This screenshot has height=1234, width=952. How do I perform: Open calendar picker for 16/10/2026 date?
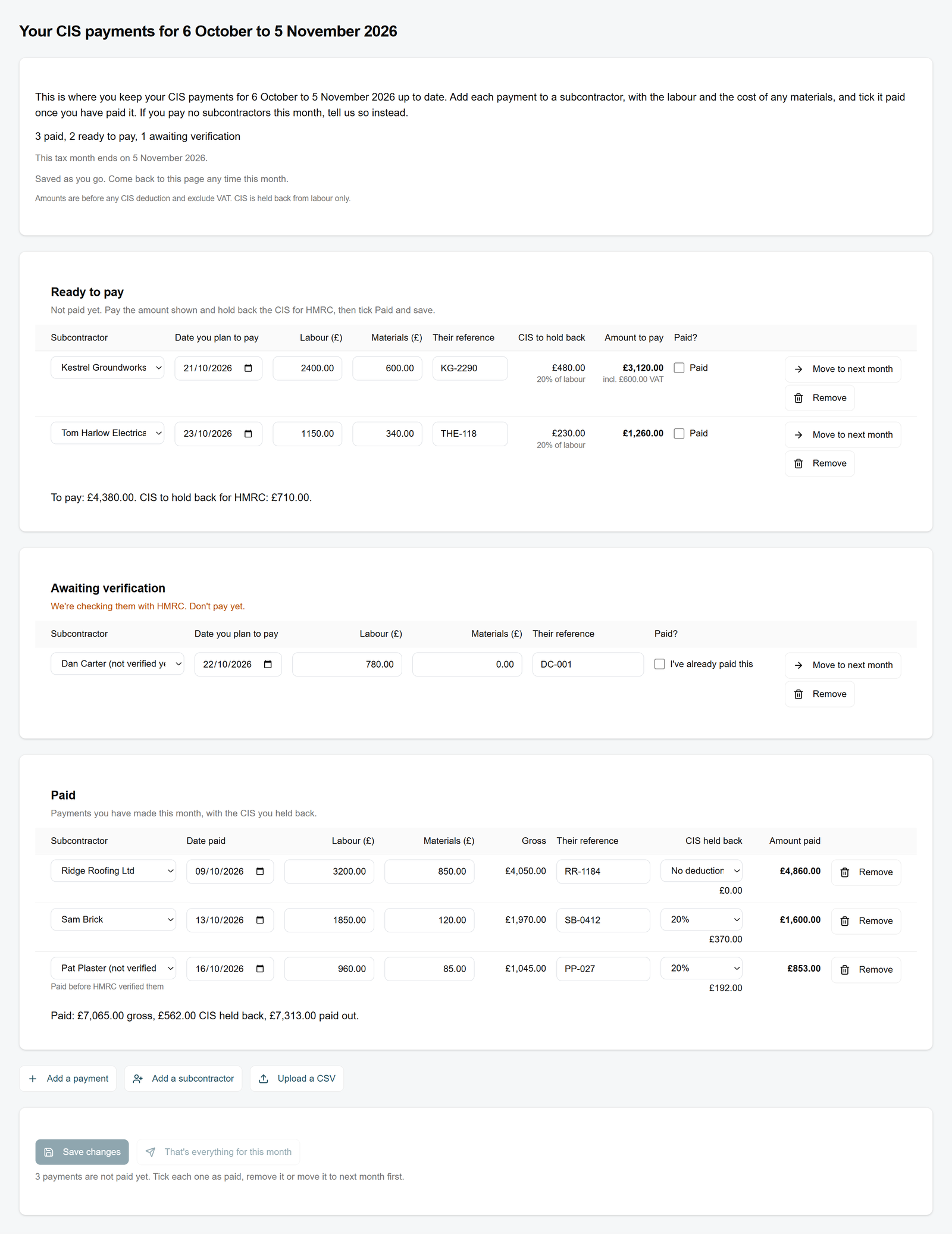pyautogui.click(x=260, y=969)
